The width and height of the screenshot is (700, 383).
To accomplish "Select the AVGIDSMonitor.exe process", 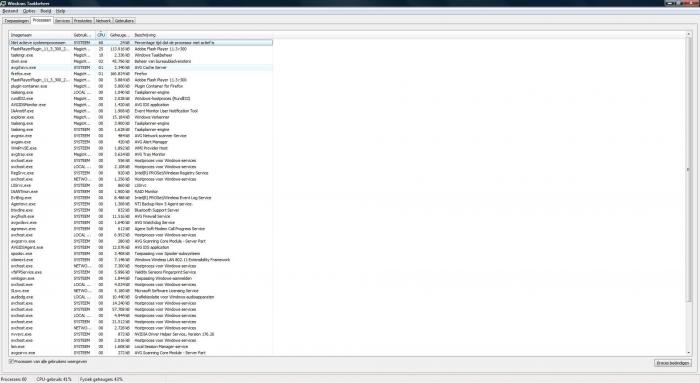I will click(141, 105).
